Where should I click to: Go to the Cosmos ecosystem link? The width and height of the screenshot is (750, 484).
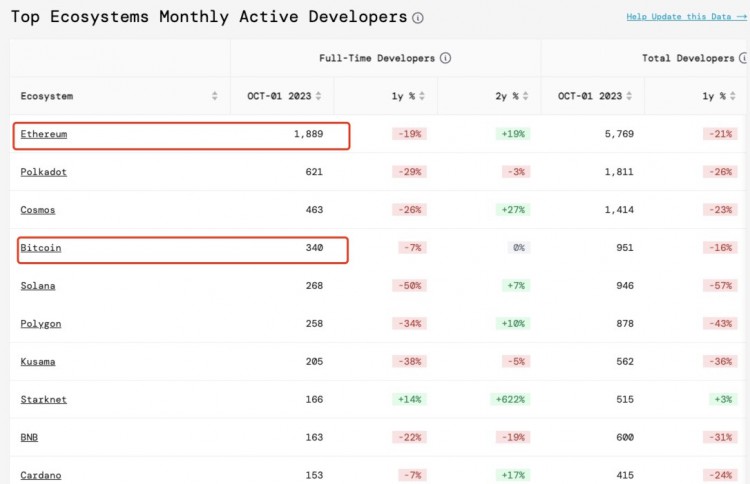click(x=38, y=210)
